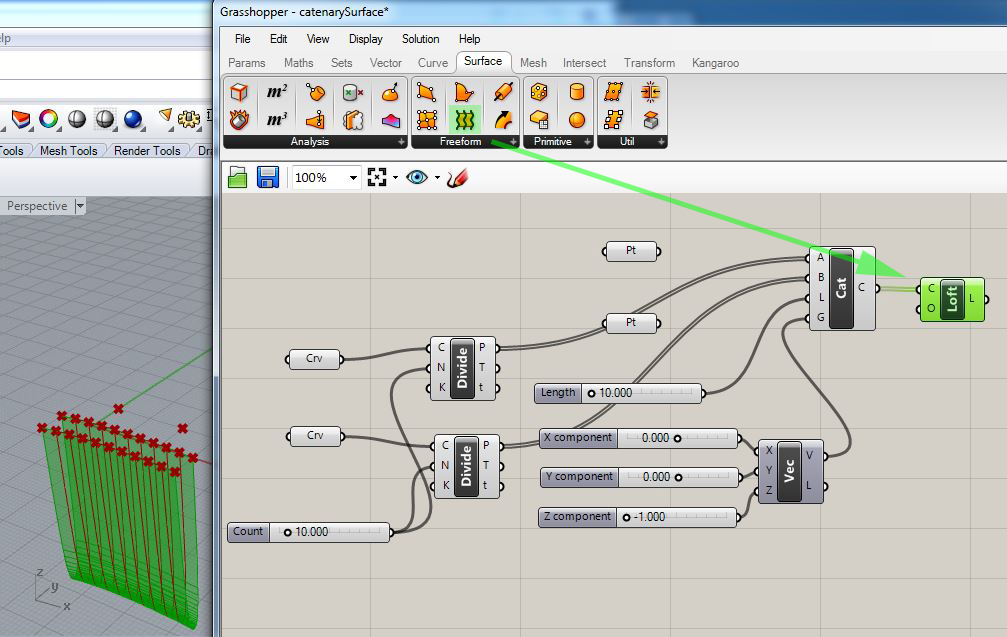Click the Save file floppy disk icon
The width and height of the screenshot is (1007, 637).
268,177
